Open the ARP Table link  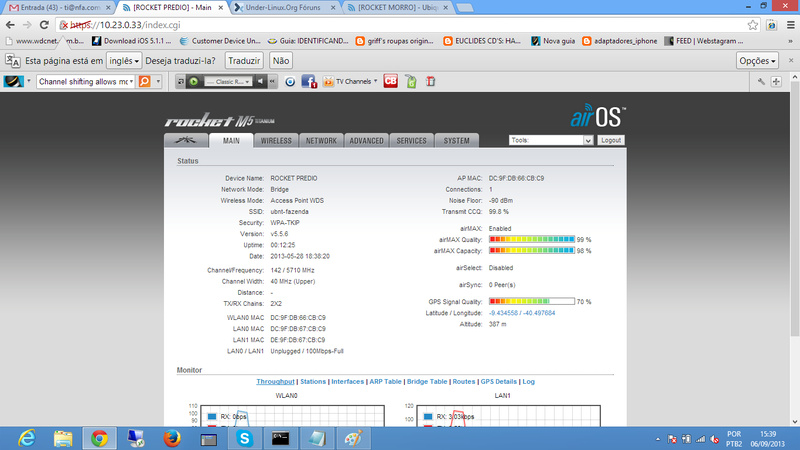point(385,382)
